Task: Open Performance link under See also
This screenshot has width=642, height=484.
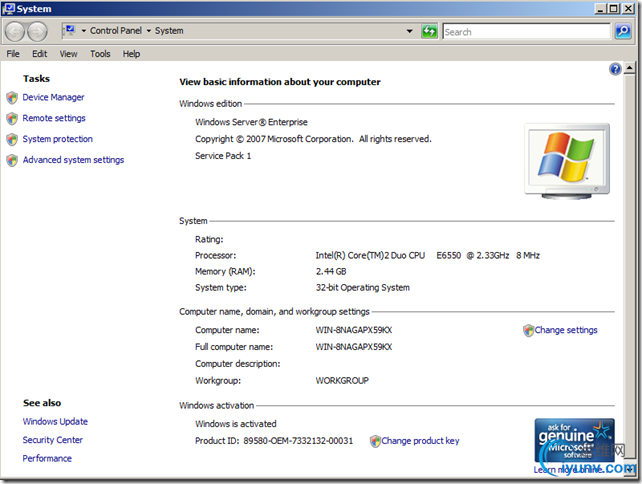Action: [47, 458]
